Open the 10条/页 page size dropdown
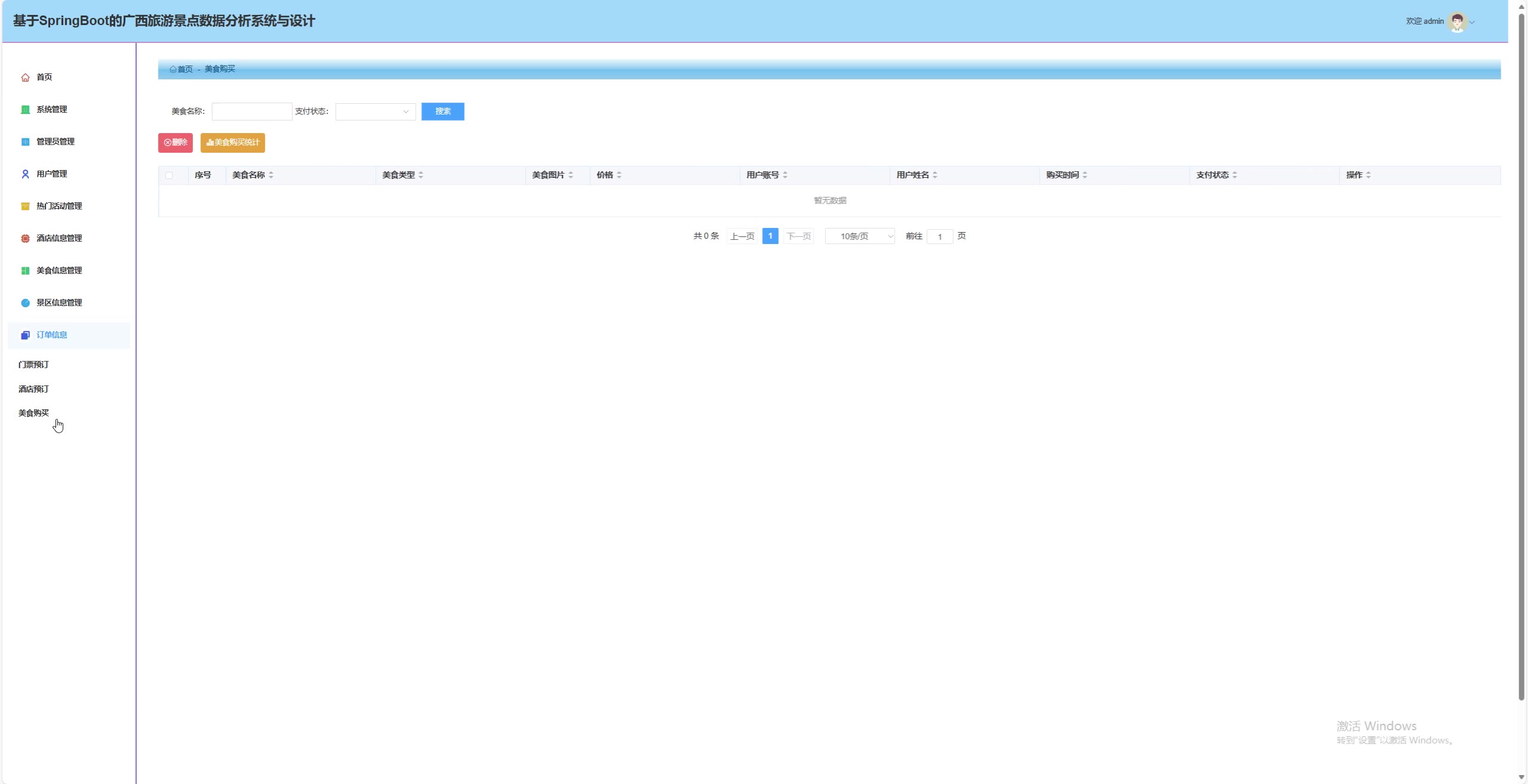The image size is (1528, 784). 860,237
